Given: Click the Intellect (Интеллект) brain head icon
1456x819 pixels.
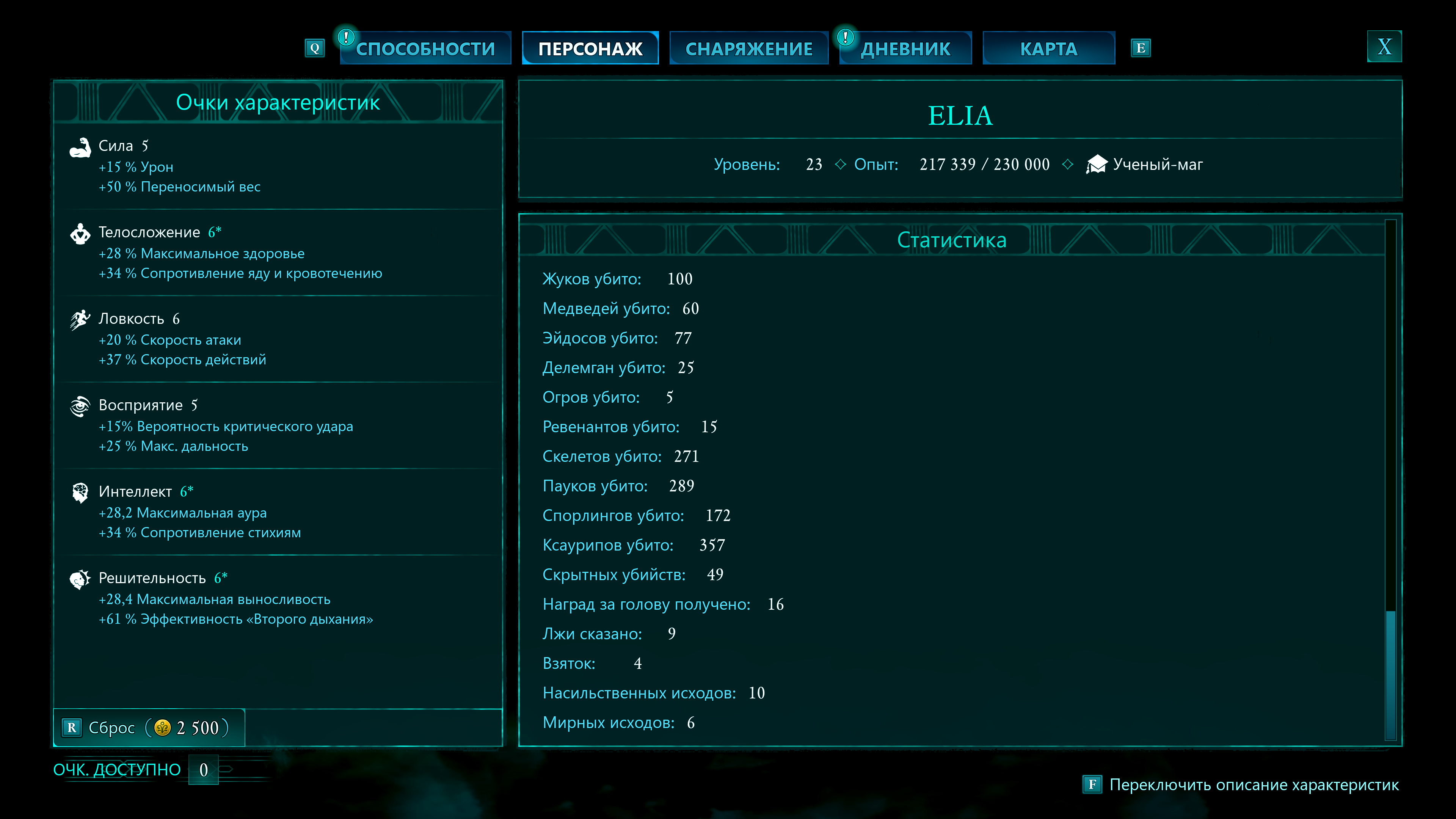Looking at the screenshot, I should pos(80,493).
